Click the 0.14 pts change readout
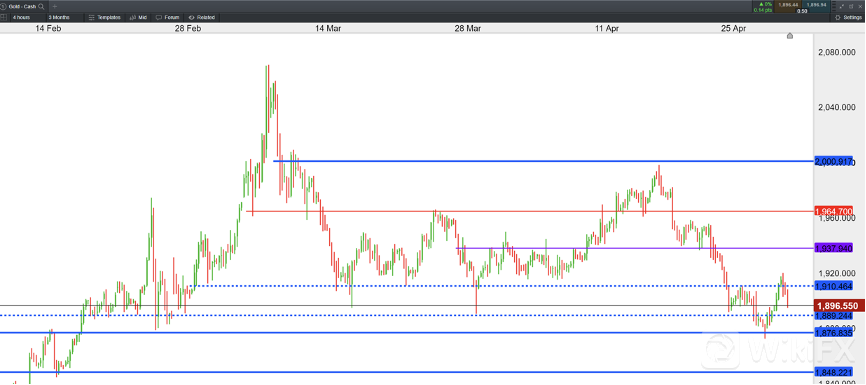 [x=763, y=10]
